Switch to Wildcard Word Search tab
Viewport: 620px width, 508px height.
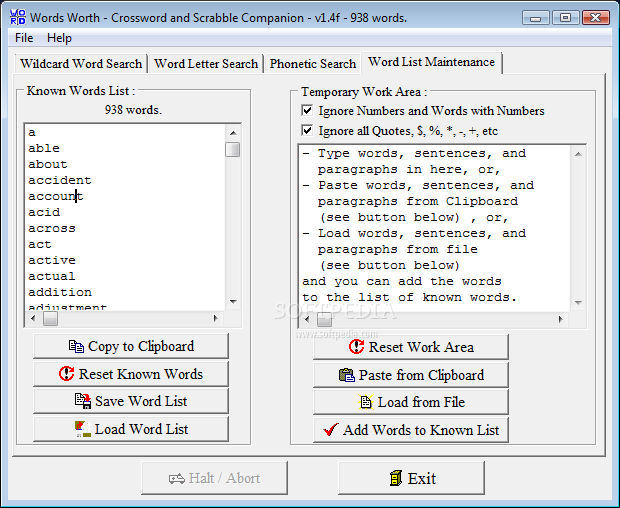tap(81, 64)
